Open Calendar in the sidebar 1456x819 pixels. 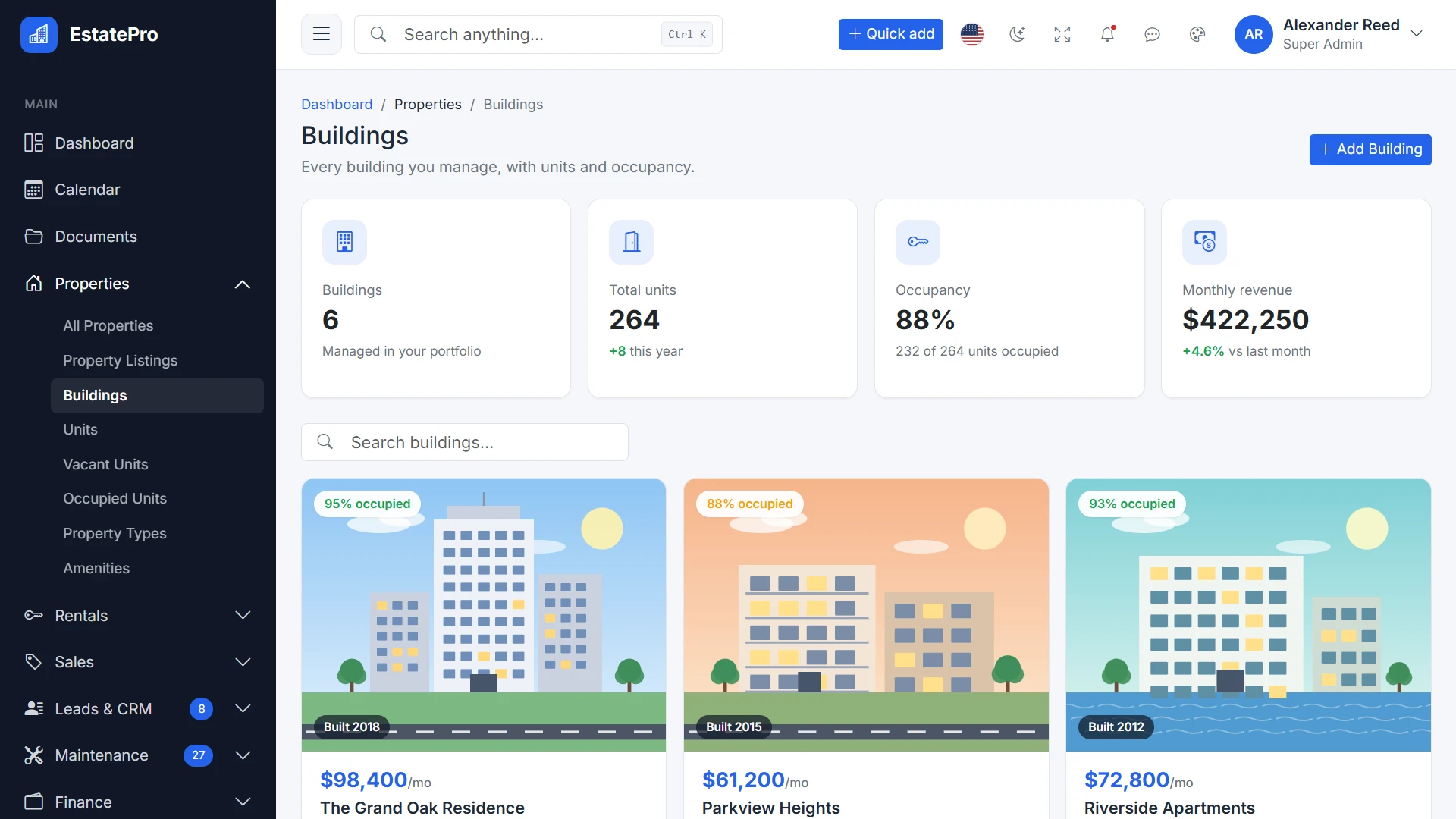point(138,190)
